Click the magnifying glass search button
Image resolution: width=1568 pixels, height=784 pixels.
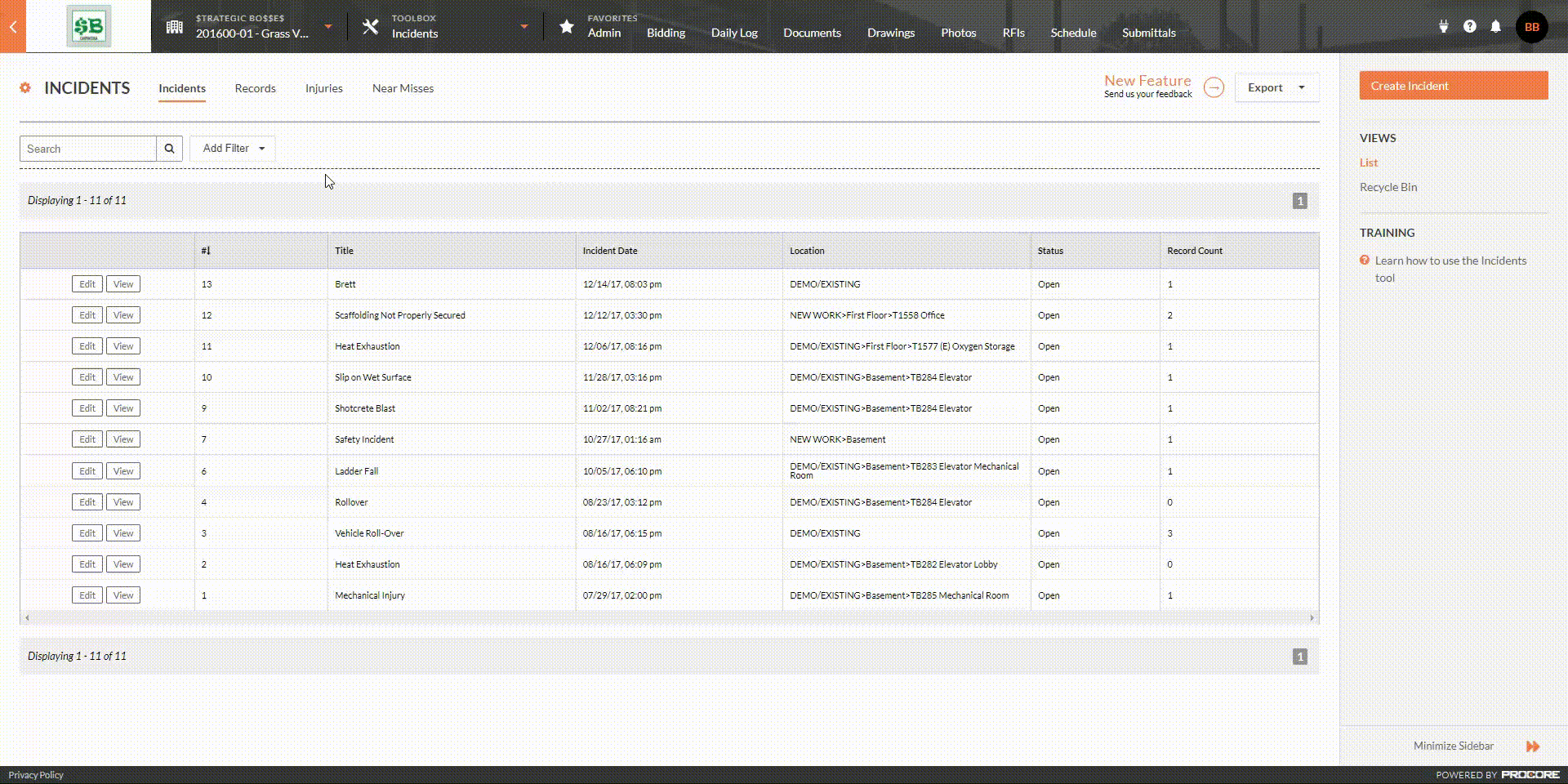pos(169,149)
